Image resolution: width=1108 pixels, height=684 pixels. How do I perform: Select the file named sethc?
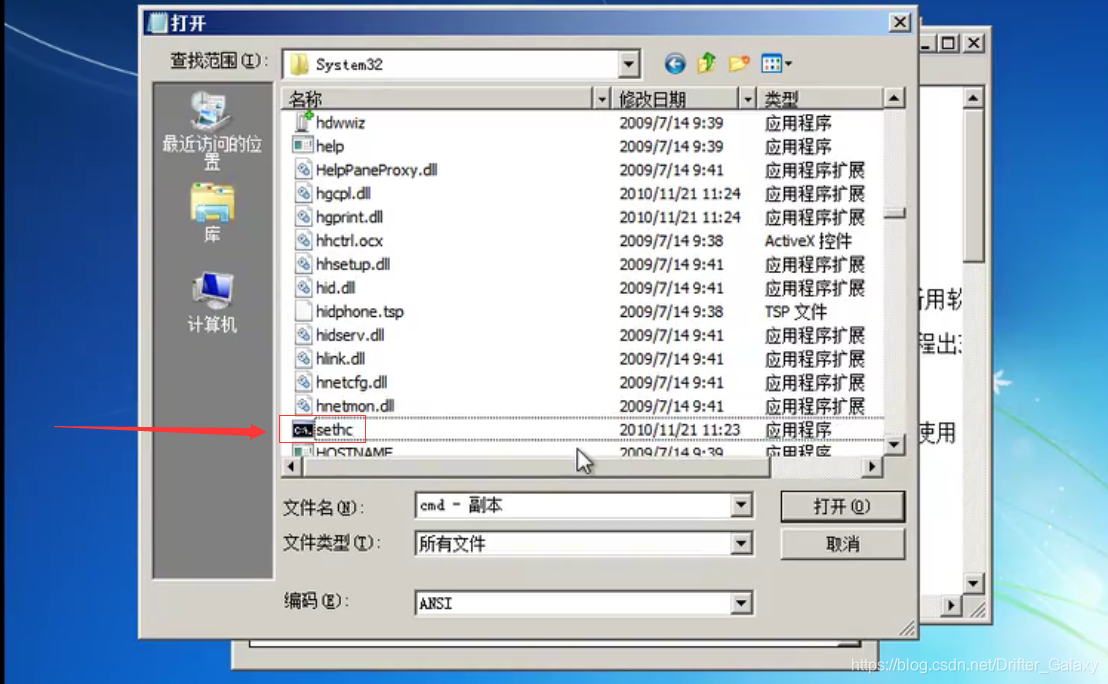click(334, 430)
